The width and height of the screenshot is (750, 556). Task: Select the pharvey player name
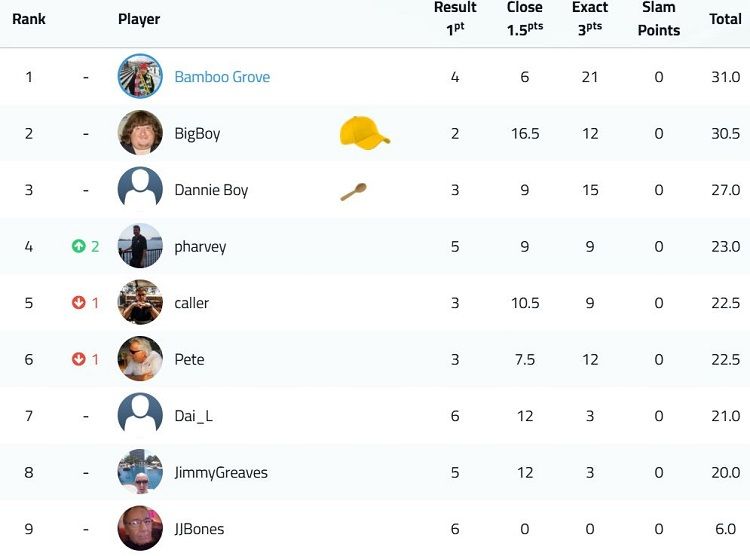[x=200, y=247]
